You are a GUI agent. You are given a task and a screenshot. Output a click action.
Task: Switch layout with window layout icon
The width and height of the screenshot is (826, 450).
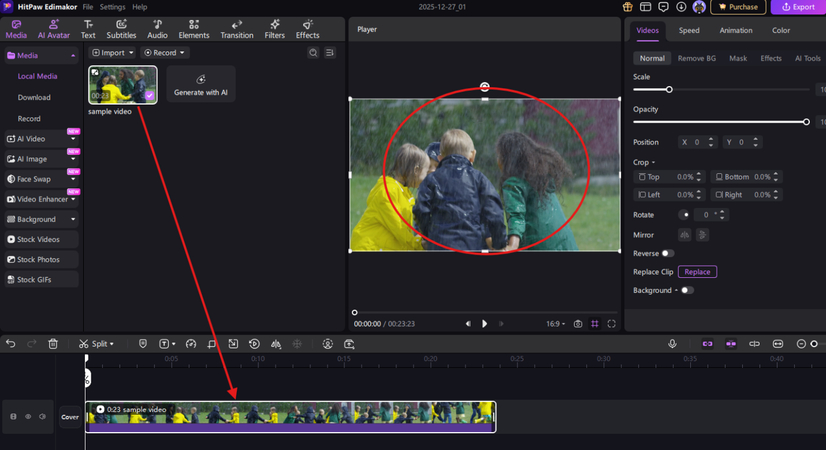pos(645,7)
